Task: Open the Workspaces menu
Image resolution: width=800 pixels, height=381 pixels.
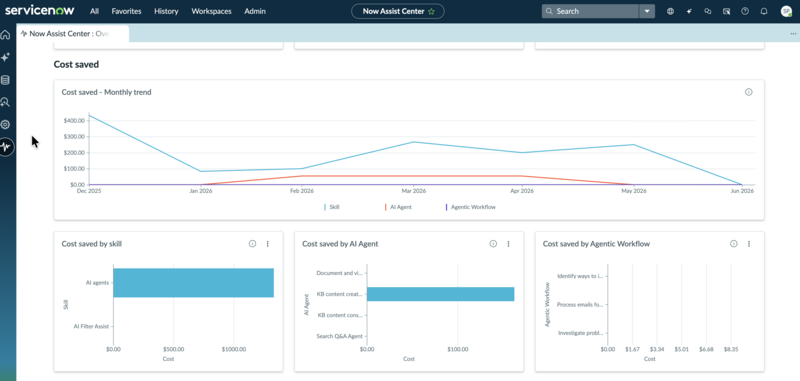Action: [211, 11]
